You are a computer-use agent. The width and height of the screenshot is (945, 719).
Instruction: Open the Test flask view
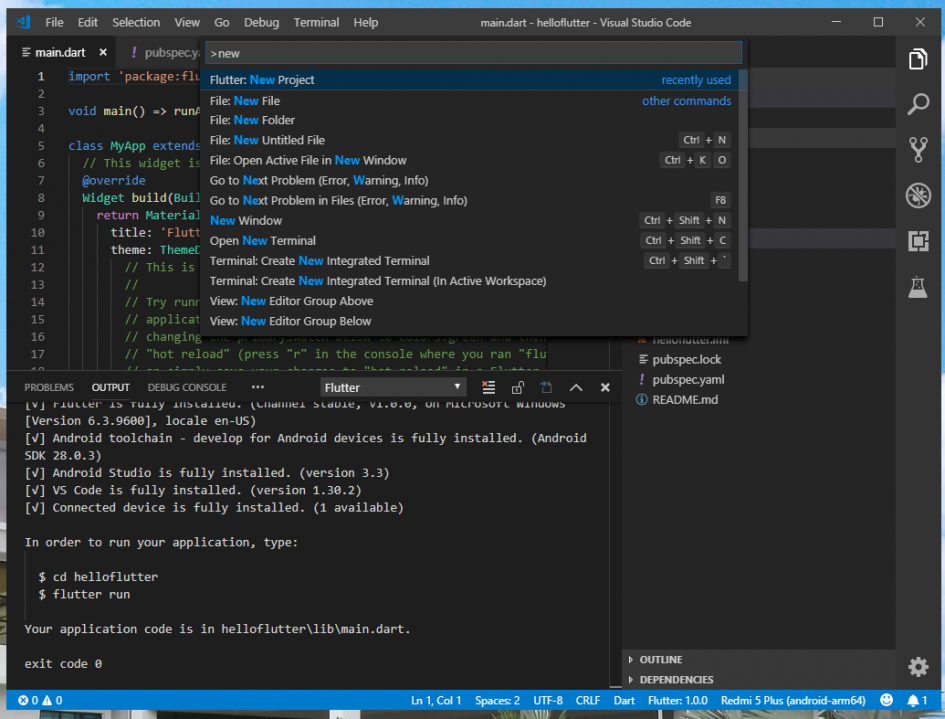tap(917, 287)
